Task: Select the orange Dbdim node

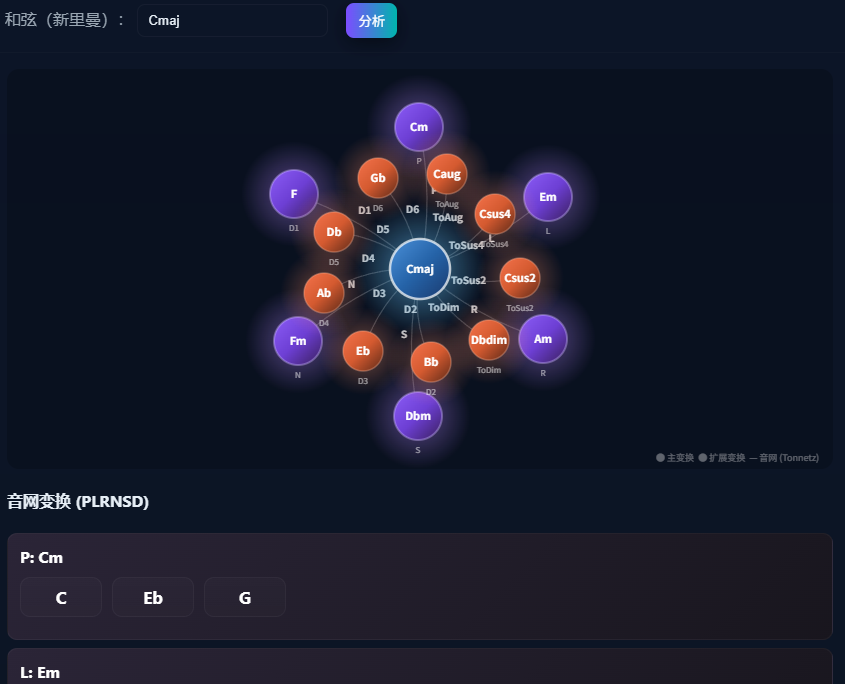Action: point(489,340)
